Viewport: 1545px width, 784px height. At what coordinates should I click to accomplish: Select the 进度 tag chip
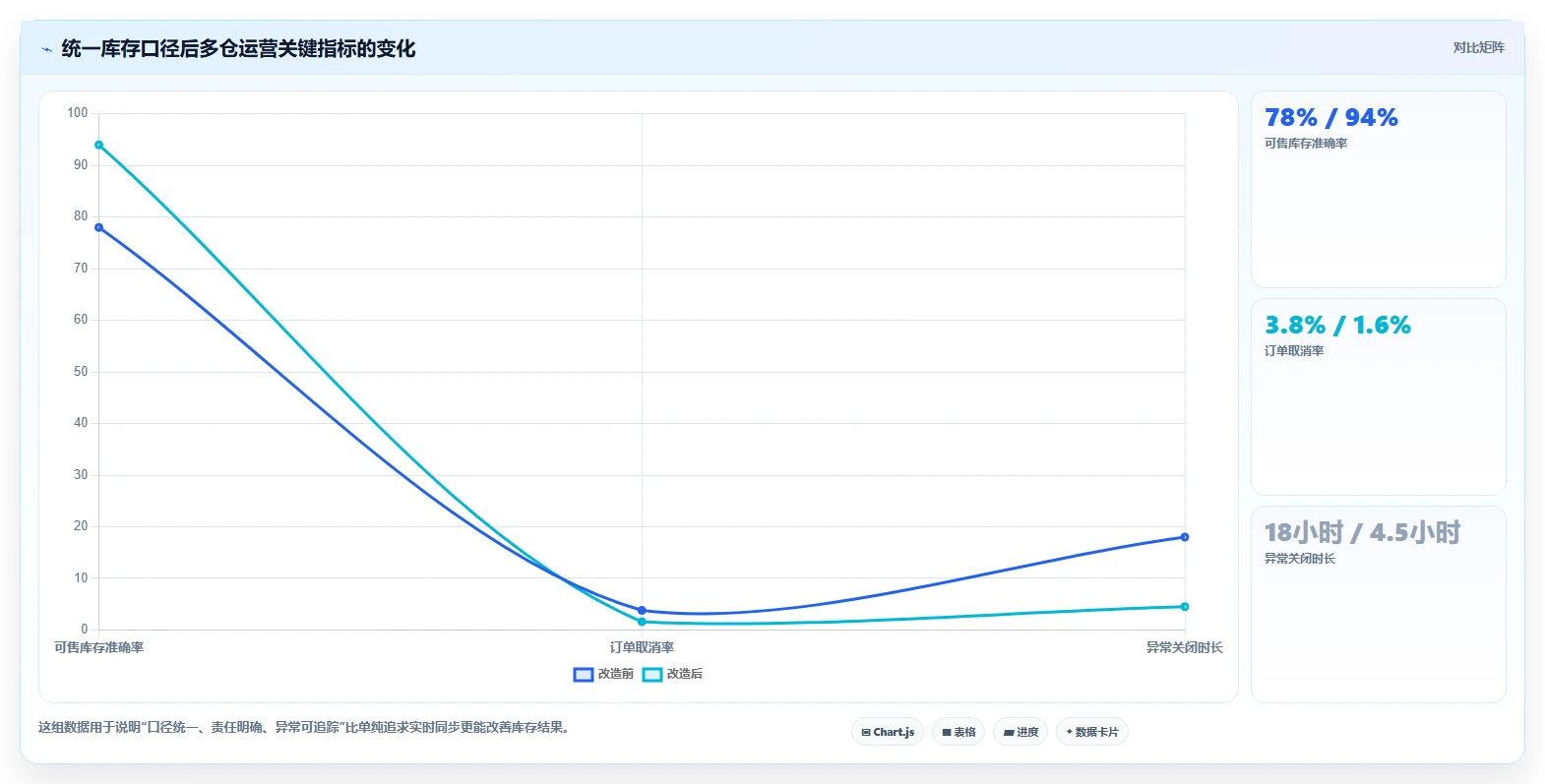pos(1020,732)
